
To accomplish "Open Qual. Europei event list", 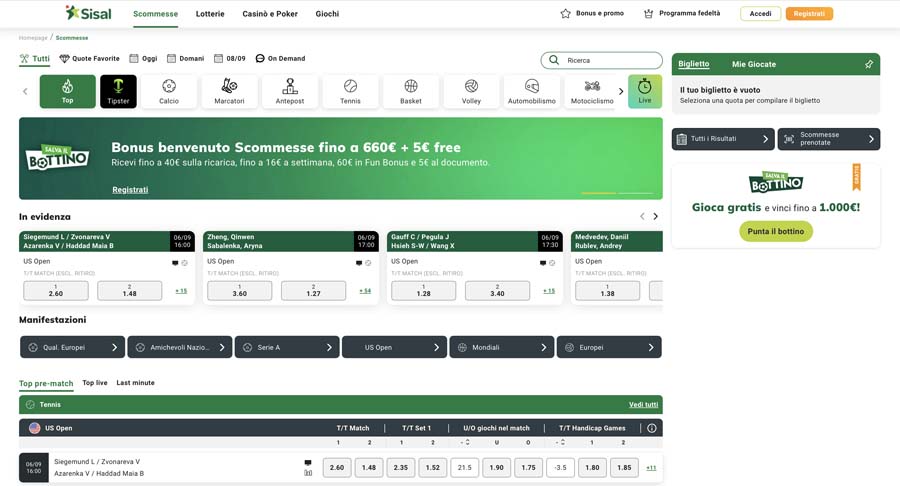I will tap(72, 347).
